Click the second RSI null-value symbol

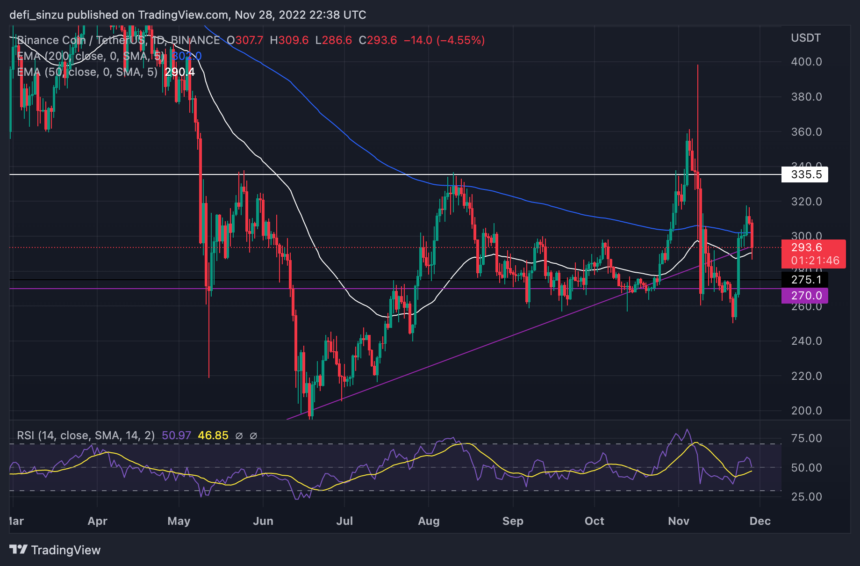tap(255, 436)
